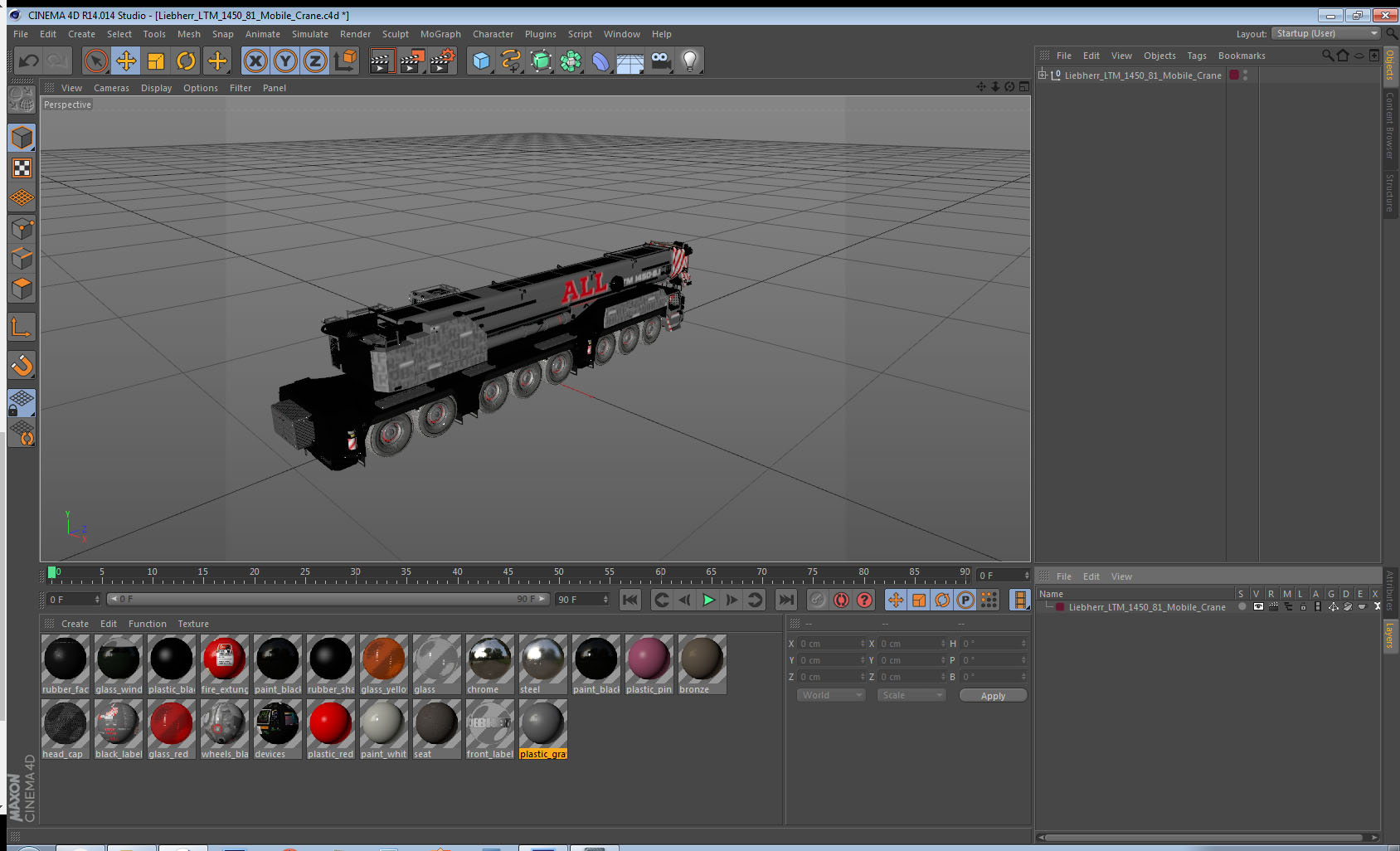The height and width of the screenshot is (851, 1400).
Task: Open Content Browser side tab
Action: (1389, 125)
